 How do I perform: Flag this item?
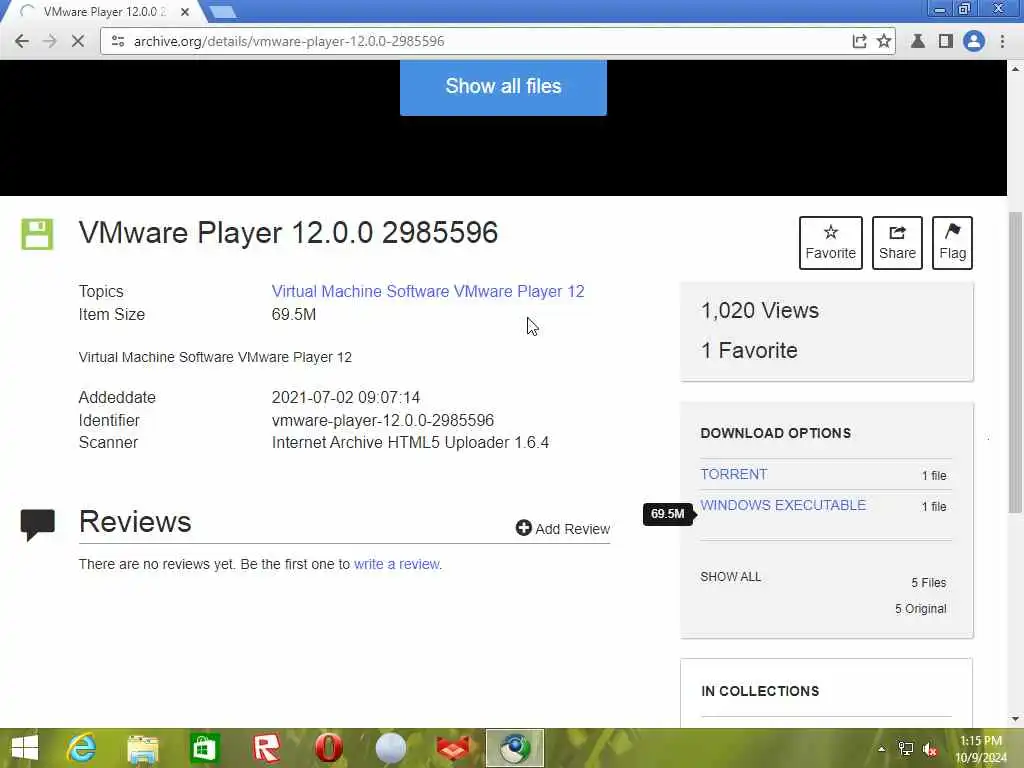click(x=952, y=243)
